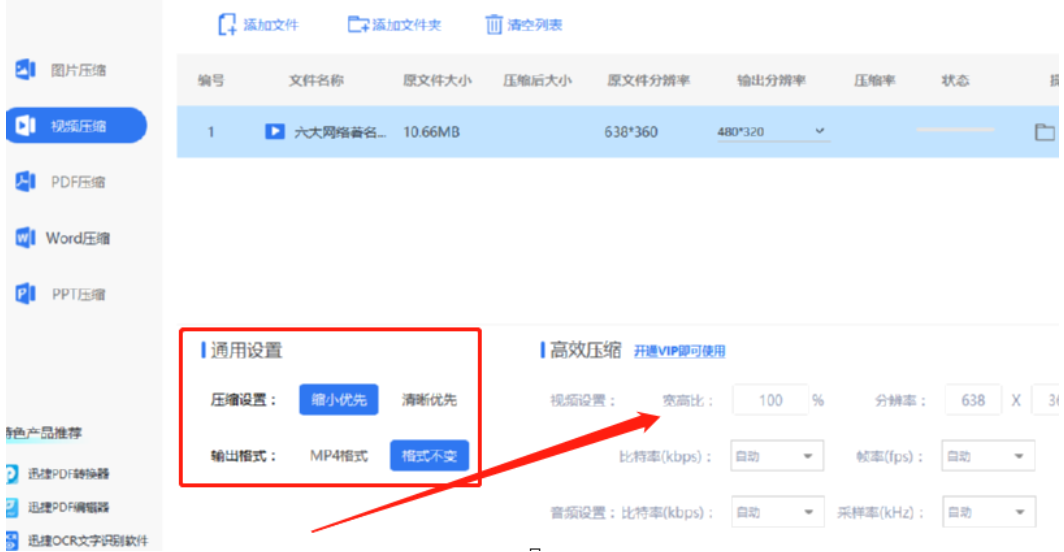The height and width of the screenshot is (552, 1064).
Task: Click the 添加文件夹 add folder icon
Action: (x=358, y=24)
